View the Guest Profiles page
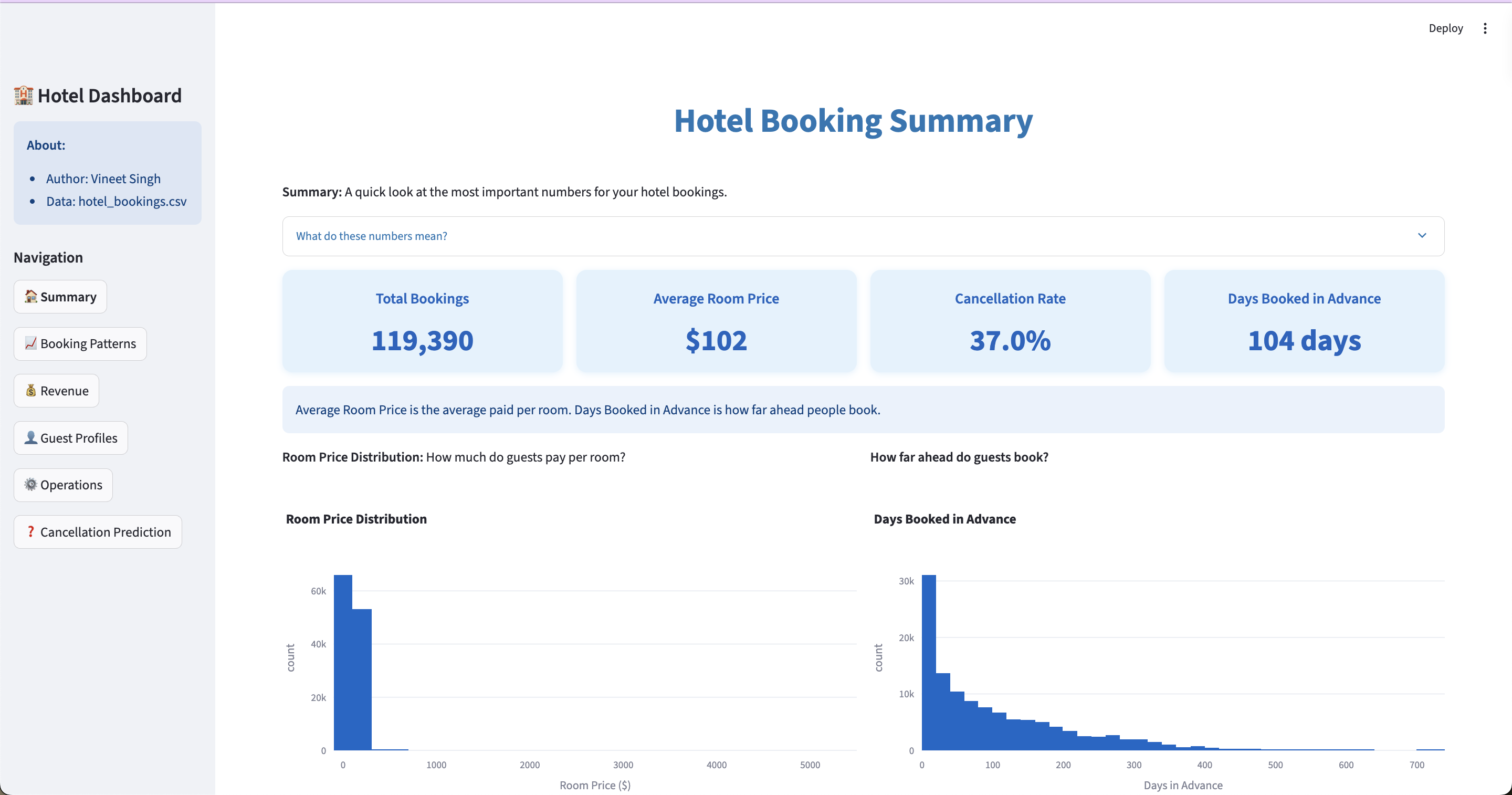This screenshot has height=795, width=1512. click(x=70, y=437)
